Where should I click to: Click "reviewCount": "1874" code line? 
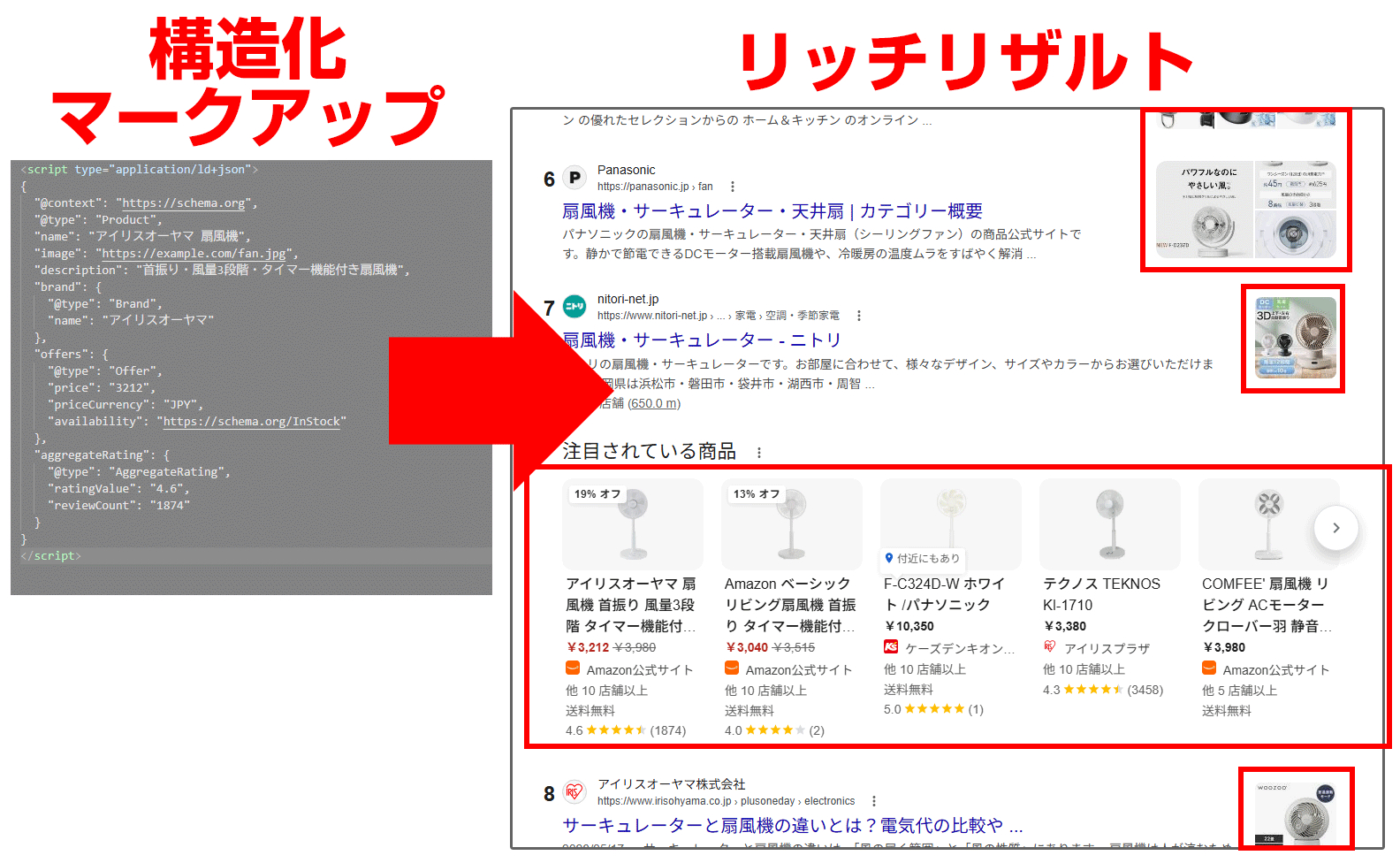tap(119, 506)
